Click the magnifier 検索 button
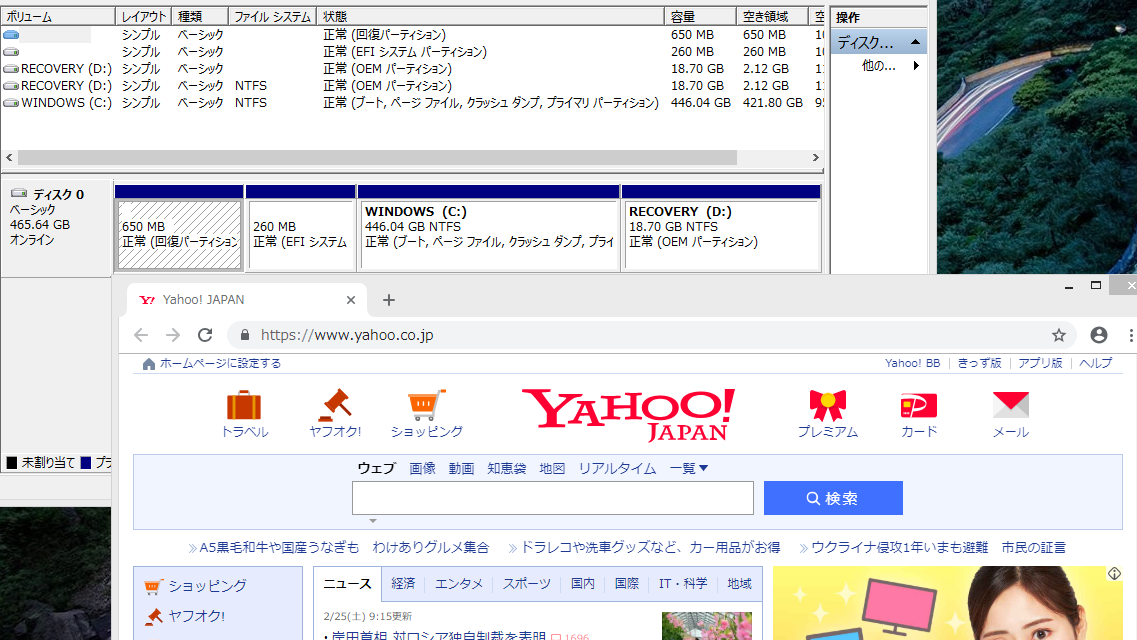Screen dimensions: 1137x640 pos(833,498)
